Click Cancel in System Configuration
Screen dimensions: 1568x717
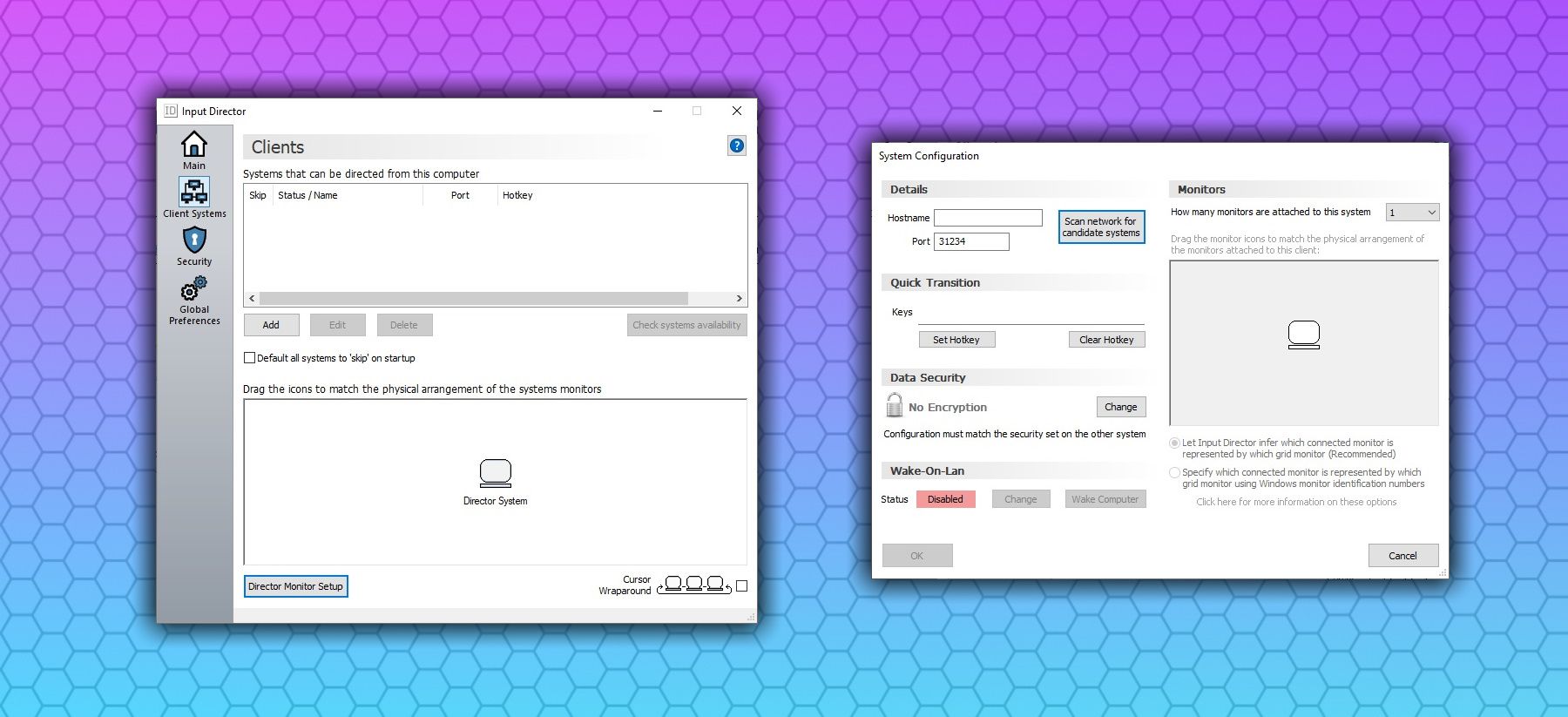[1402, 556]
